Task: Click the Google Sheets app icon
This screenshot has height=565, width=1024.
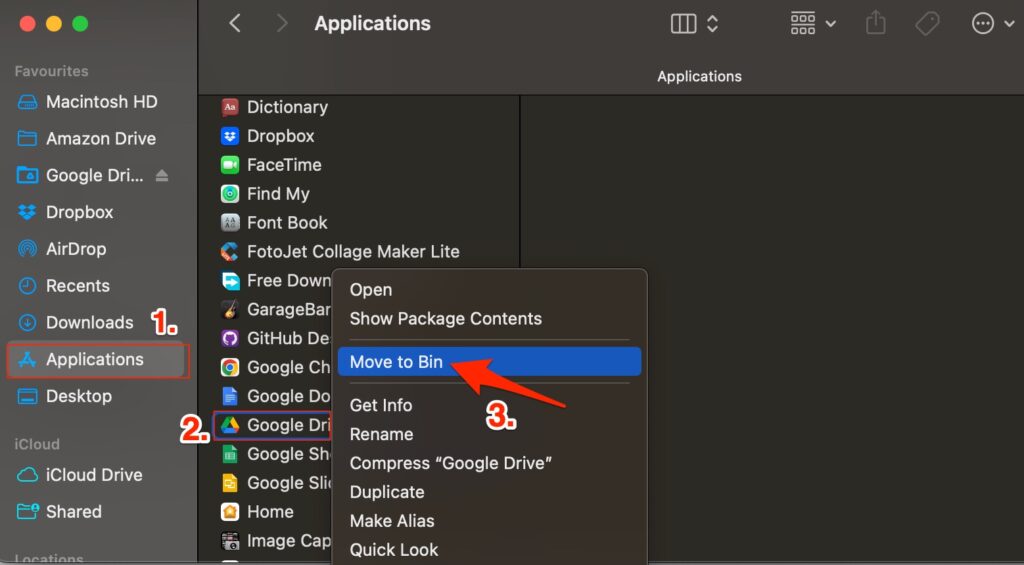Action: pos(230,454)
